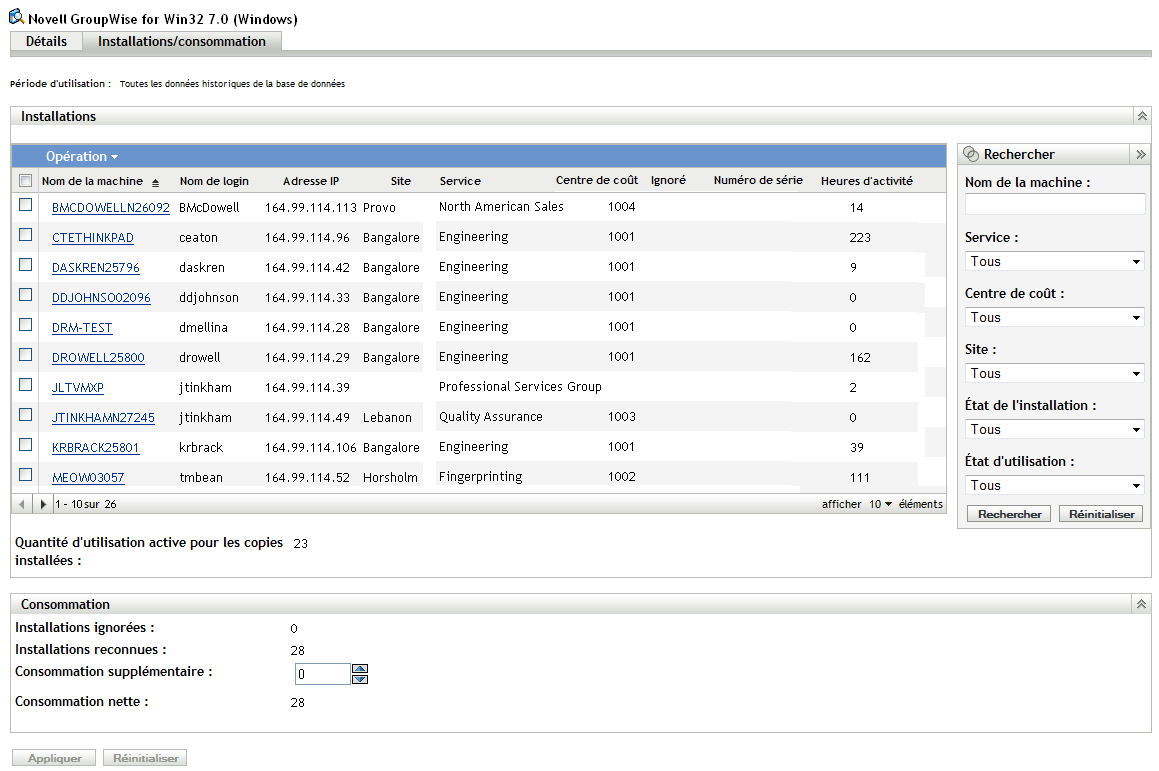Sort table by Nom de login column
1159x771 pixels.
coord(214,181)
